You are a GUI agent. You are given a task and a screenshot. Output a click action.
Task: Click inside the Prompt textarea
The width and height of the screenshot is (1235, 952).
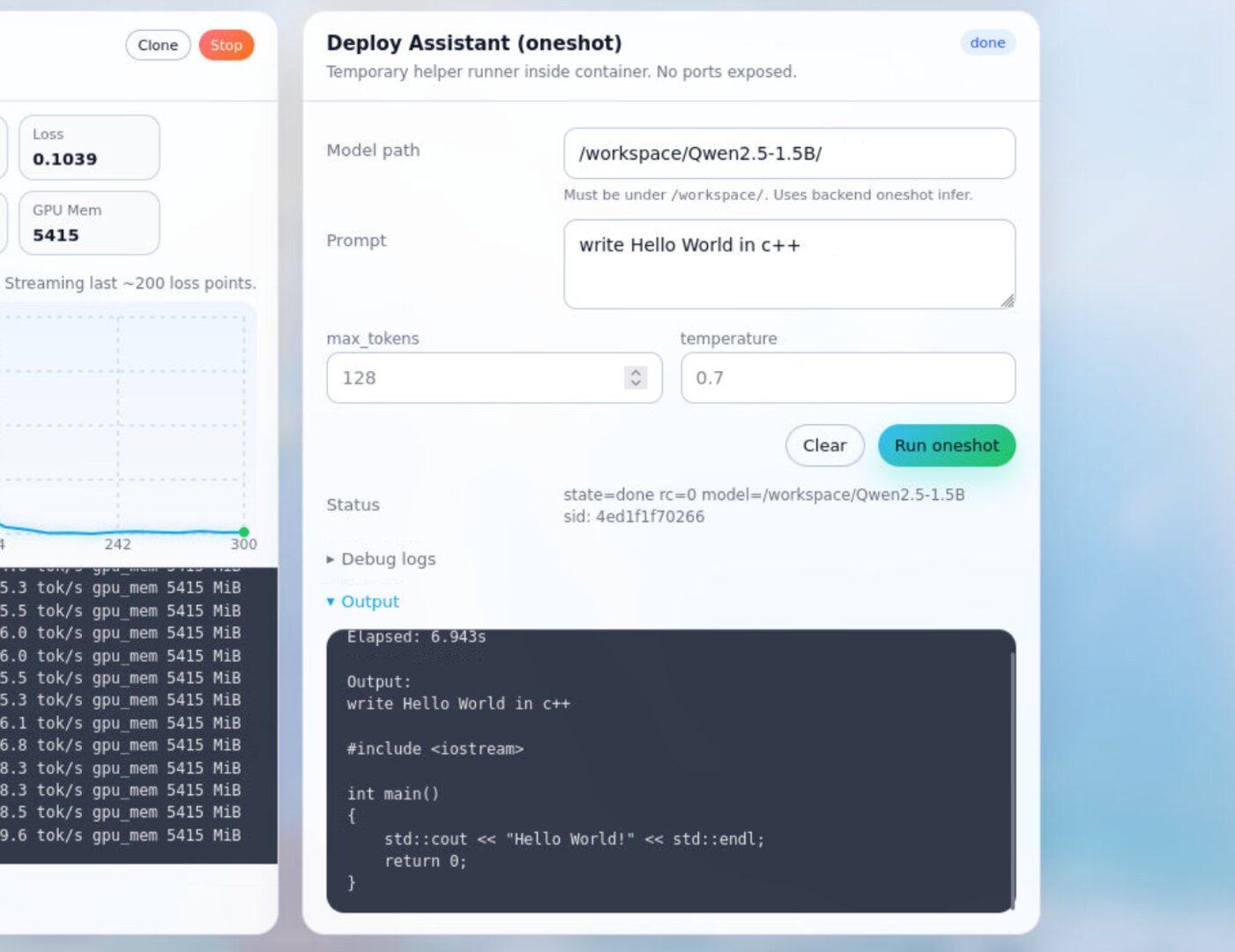789,263
